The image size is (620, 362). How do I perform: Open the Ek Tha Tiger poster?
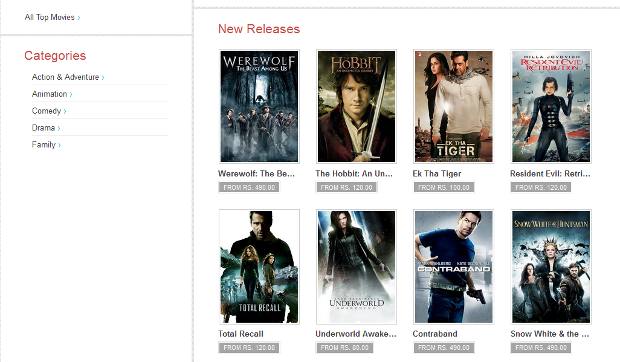(454, 106)
